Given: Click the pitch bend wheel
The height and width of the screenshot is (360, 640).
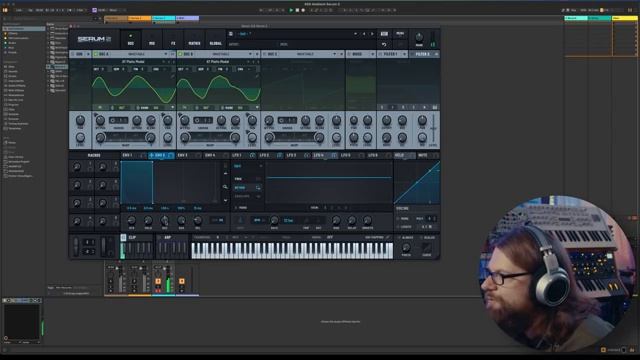Looking at the screenshot, I should click(76, 246).
